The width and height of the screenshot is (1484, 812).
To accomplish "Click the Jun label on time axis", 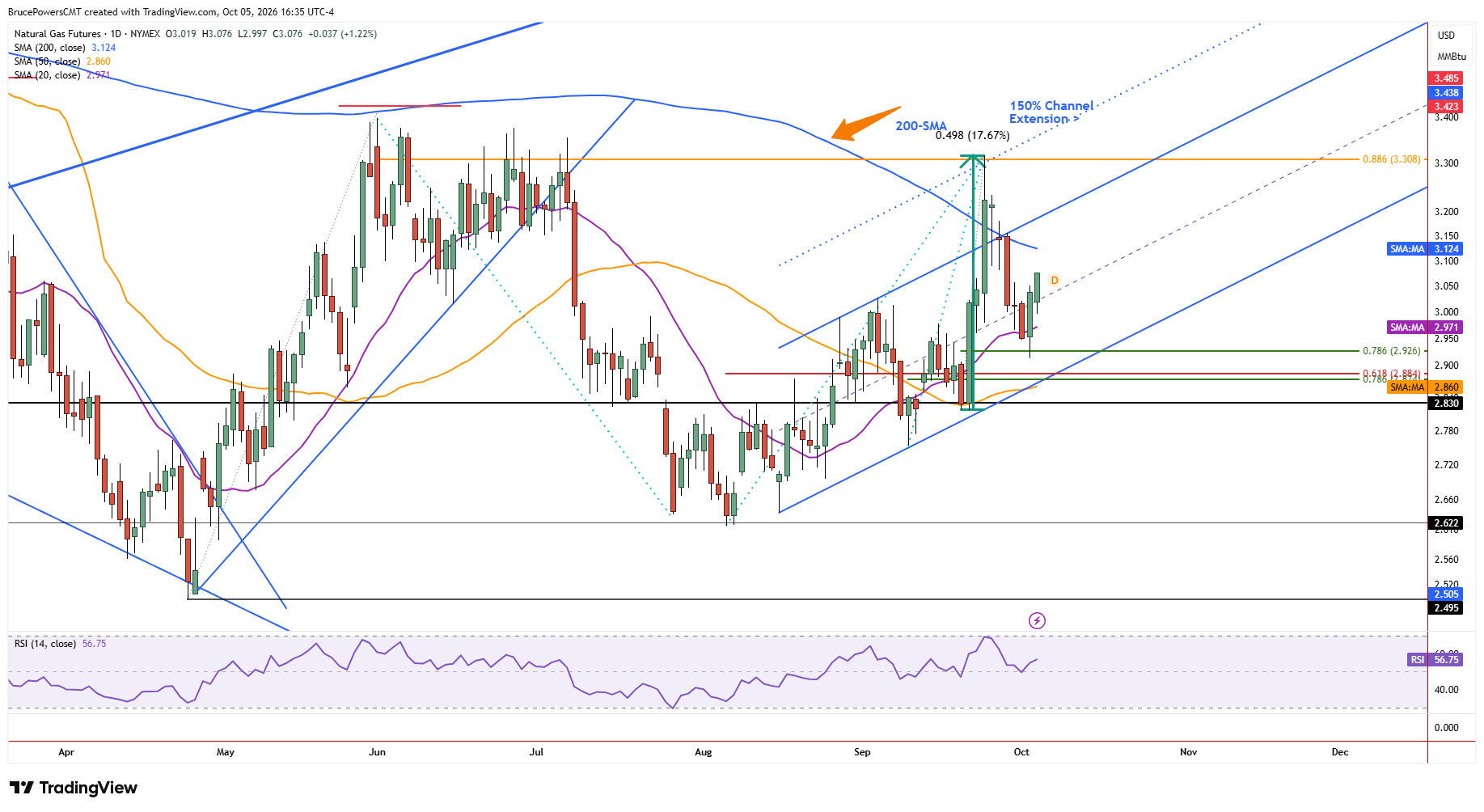I will pos(377,752).
